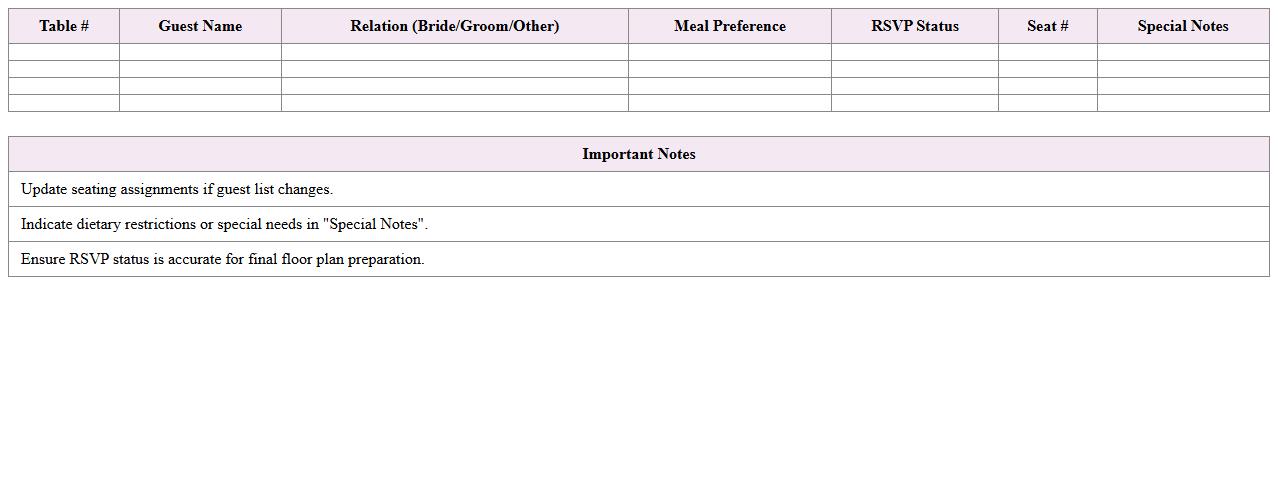The height and width of the screenshot is (501, 1278).
Task: Click the "Special Notes" column header
Action: [1182, 26]
